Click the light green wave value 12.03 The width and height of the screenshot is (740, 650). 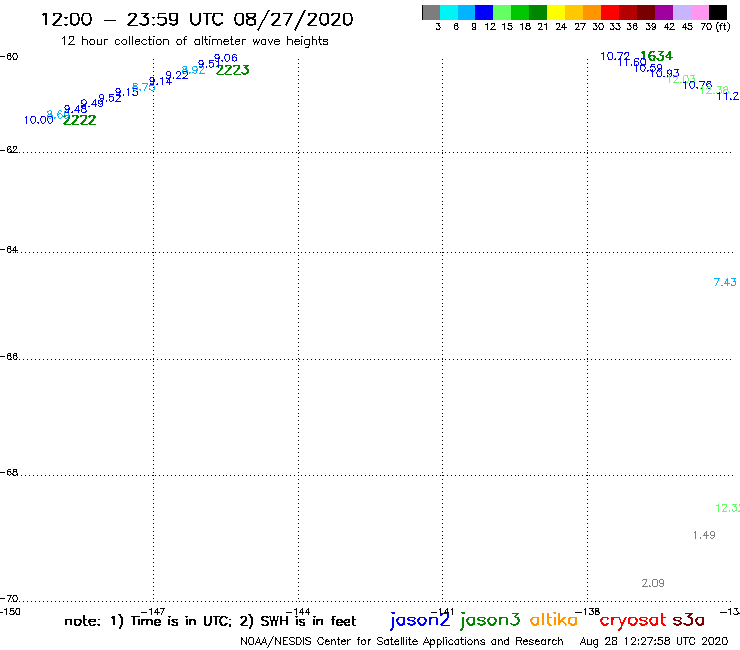click(681, 79)
